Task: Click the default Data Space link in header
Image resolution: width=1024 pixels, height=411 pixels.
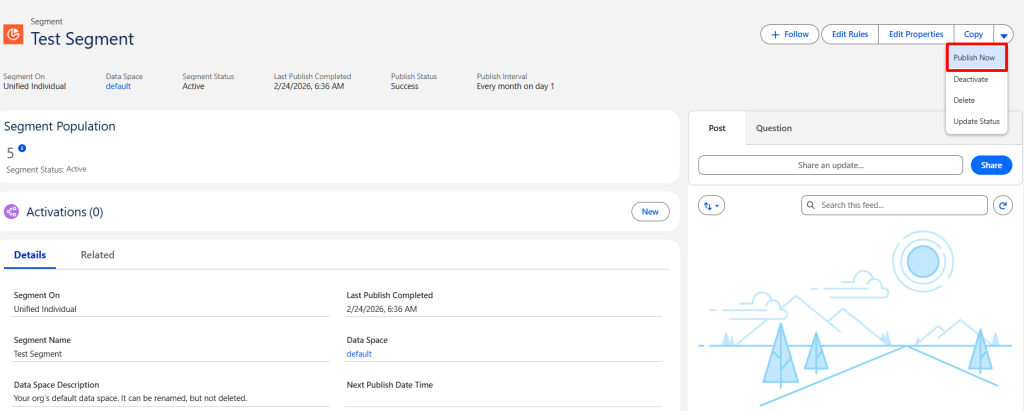Action: [118, 86]
